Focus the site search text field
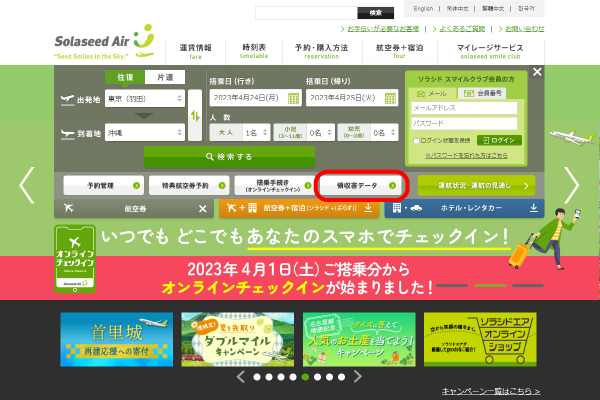This screenshot has height=400, width=600. (x=306, y=13)
